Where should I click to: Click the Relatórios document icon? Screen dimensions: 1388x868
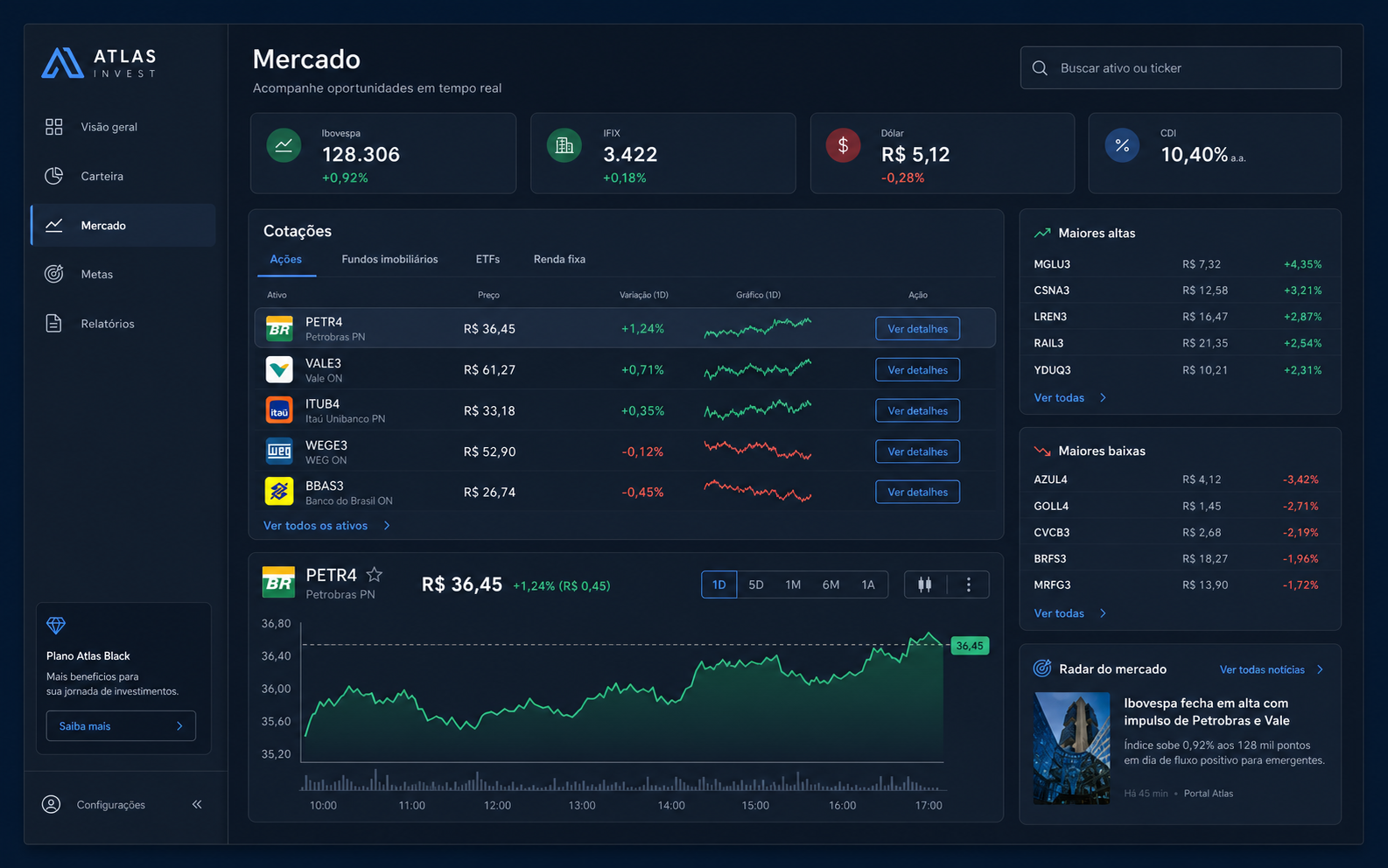coord(53,323)
